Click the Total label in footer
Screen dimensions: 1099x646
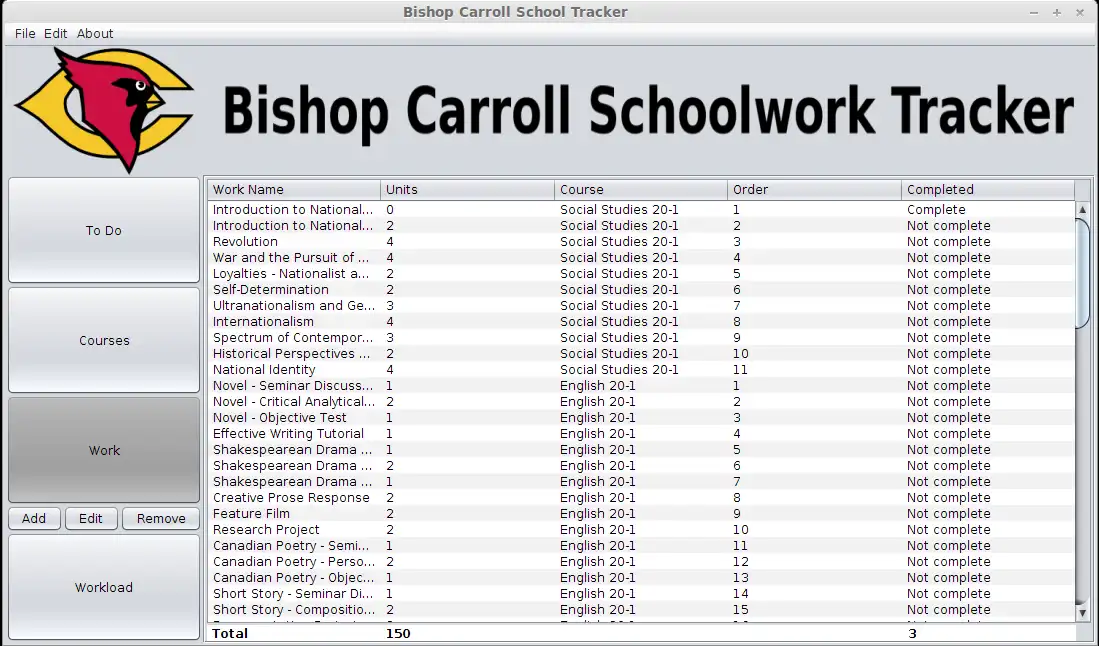[230, 633]
